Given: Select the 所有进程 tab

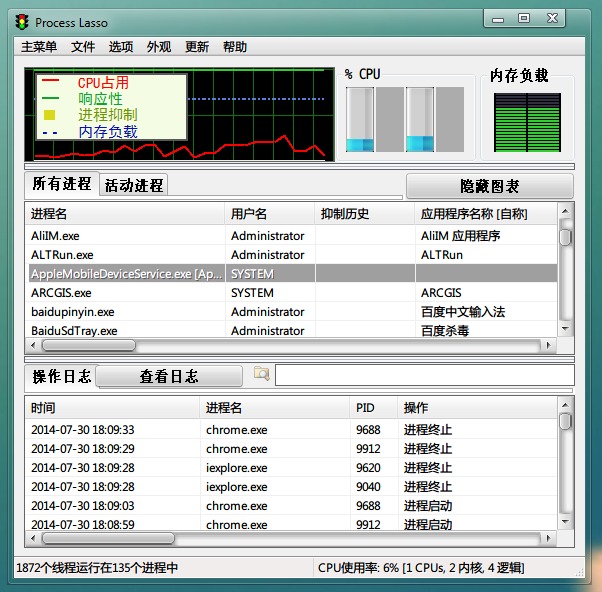Looking at the screenshot, I should coord(61,184).
